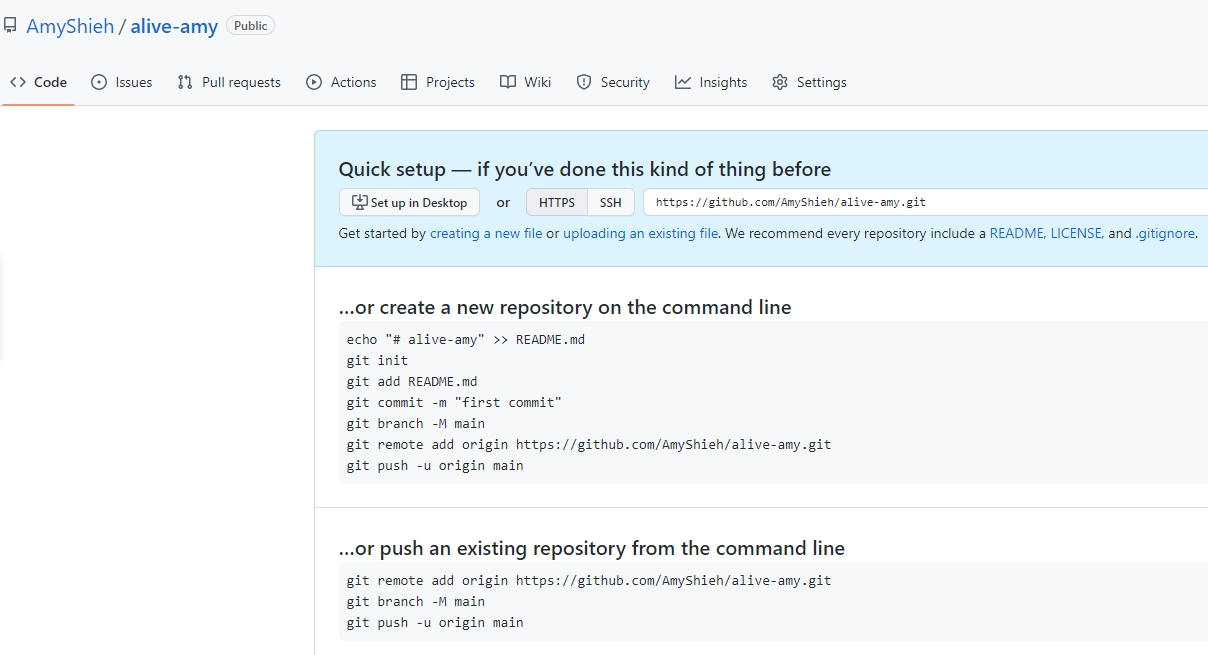Open the repository Settings tab
The width and height of the screenshot is (1208, 655).
point(810,82)
